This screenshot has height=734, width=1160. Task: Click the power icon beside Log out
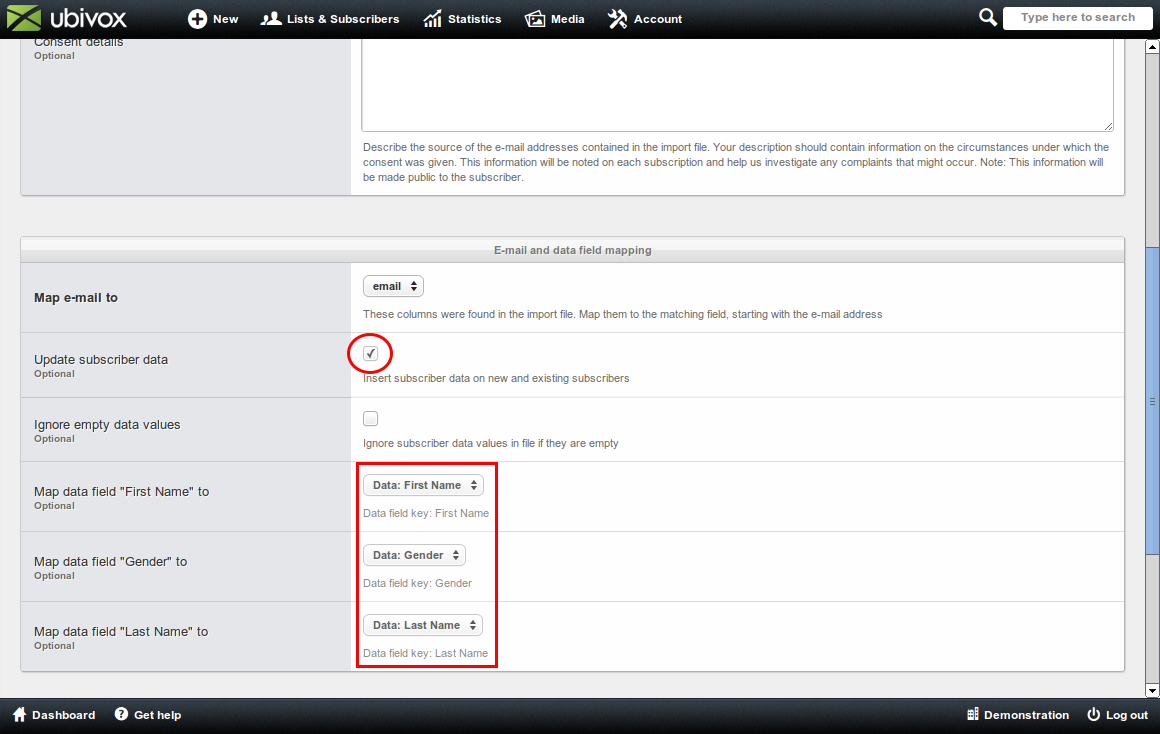1093,715
